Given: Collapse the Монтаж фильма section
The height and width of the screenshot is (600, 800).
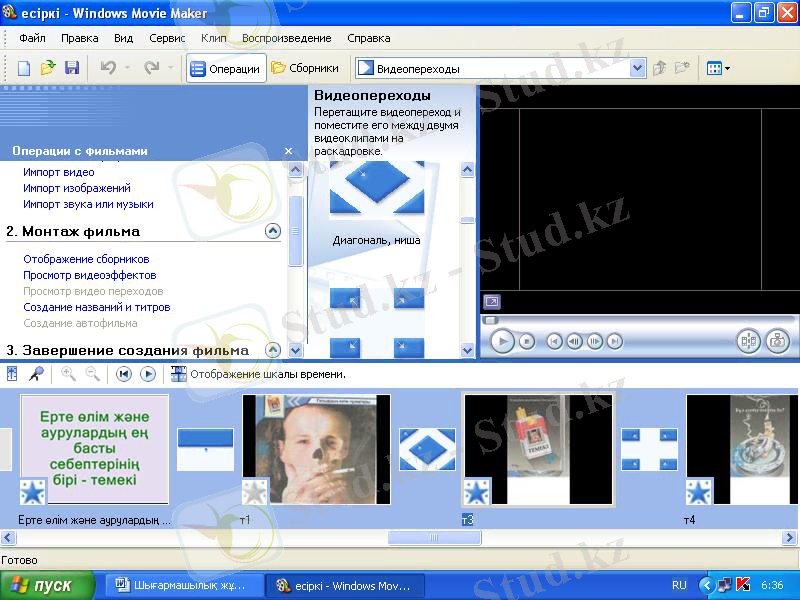Looking at the screenshot, I should tap(272, 231).
